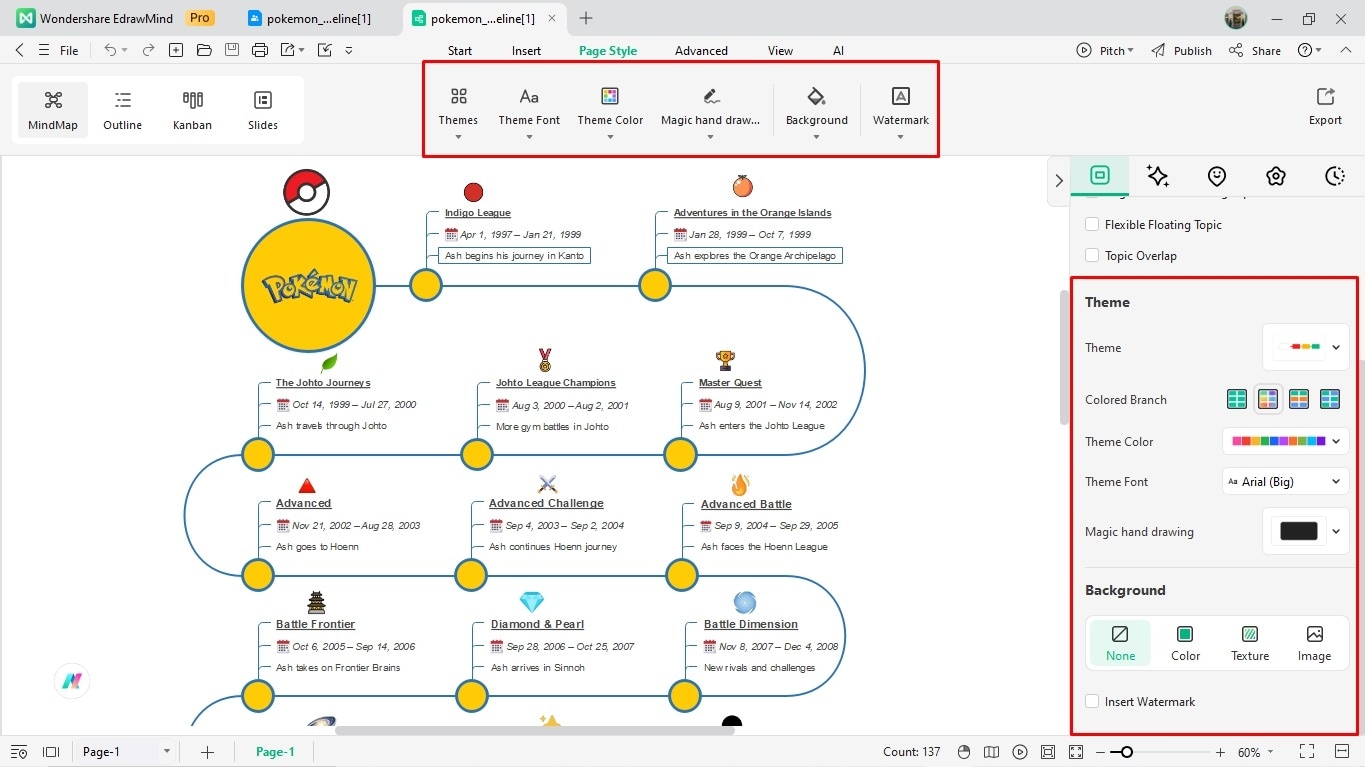Open the Start ribbon tab
The image size is (1365, 767).
pos(460,51)
